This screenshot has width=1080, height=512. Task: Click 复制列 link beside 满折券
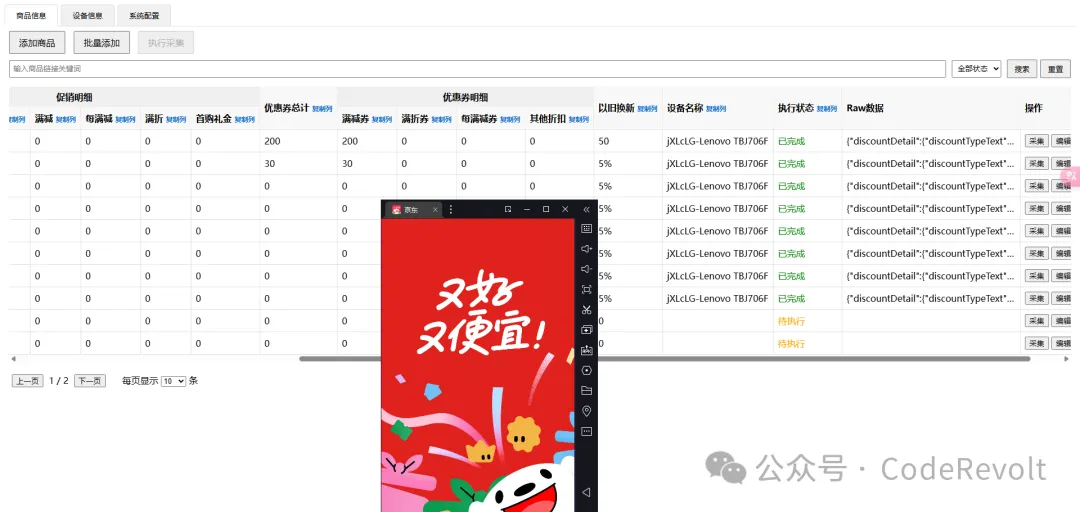442,120
